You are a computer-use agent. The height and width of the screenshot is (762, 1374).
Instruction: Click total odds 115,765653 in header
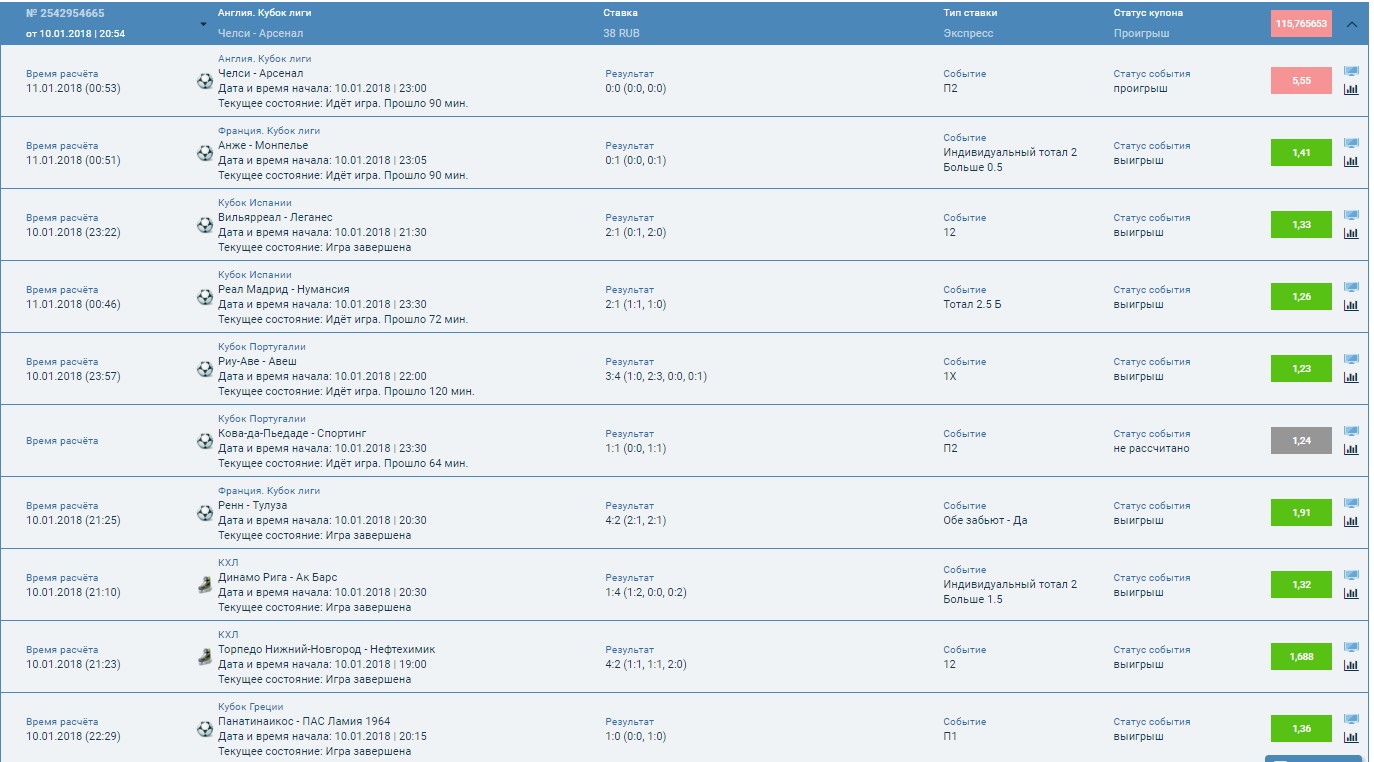1300,24
